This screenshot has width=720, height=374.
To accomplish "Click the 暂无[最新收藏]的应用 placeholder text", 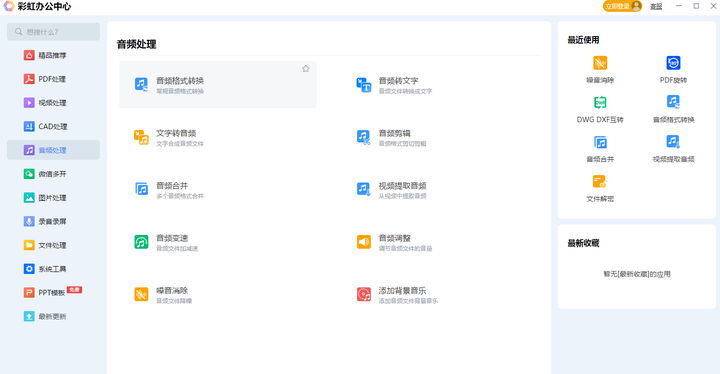I will [x=637, y=274].
